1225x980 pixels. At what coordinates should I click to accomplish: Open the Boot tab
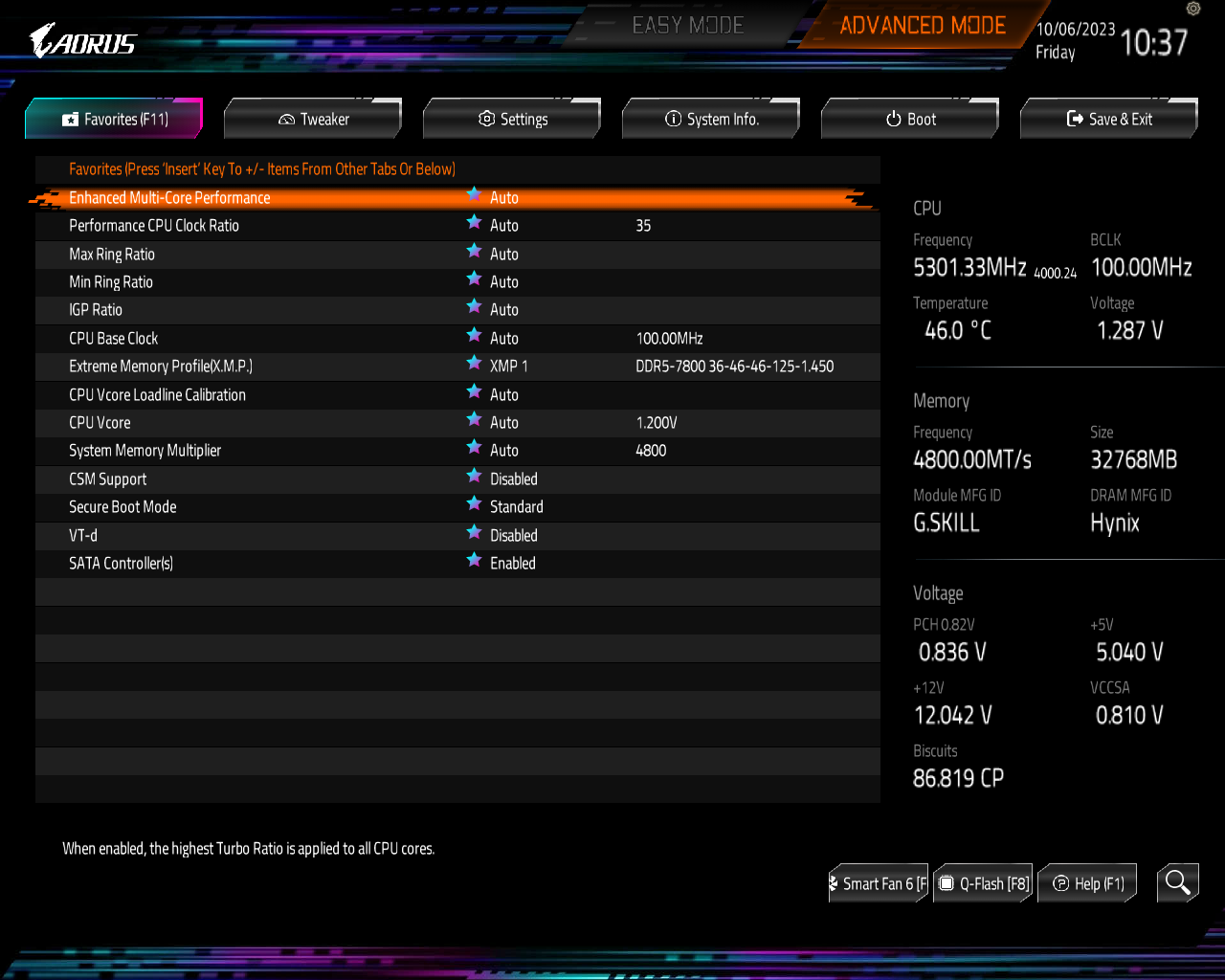910,119
